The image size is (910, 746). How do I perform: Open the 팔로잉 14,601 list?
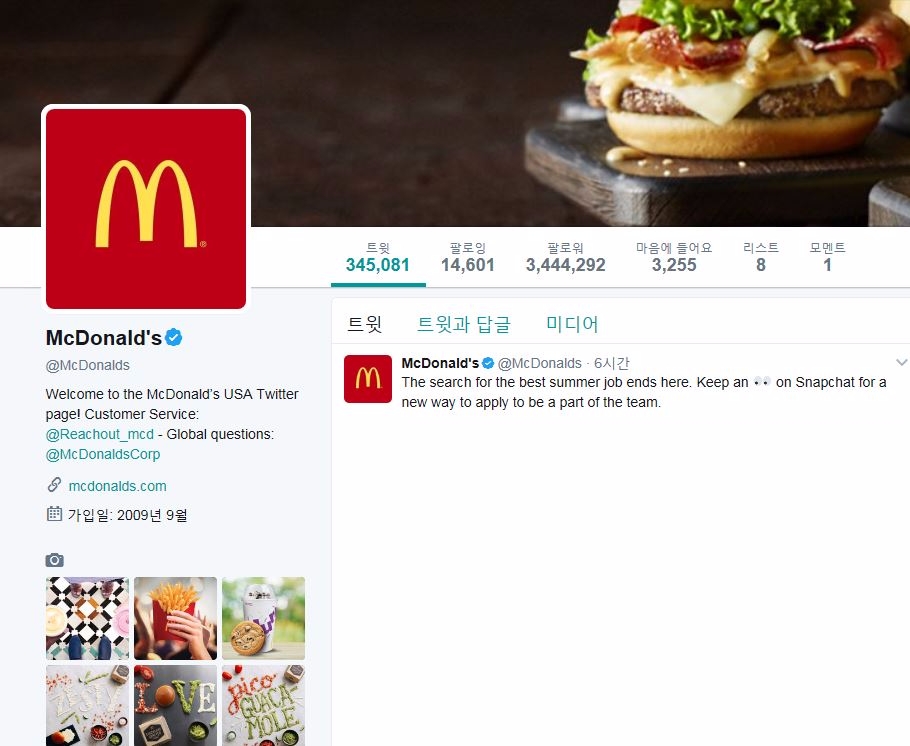(x=468, y=257)
